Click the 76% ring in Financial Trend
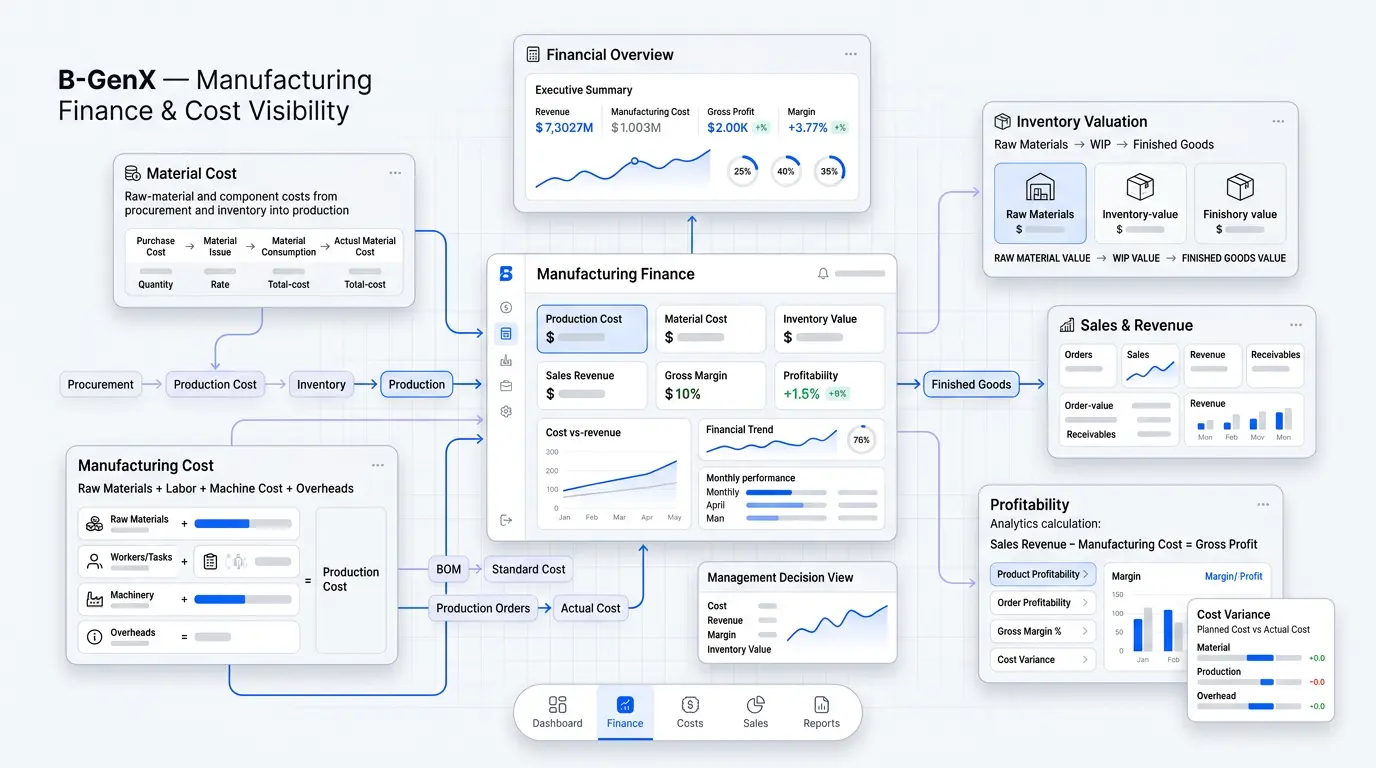The height and width of the screenshot is (768, 1376). click(861, 439)
